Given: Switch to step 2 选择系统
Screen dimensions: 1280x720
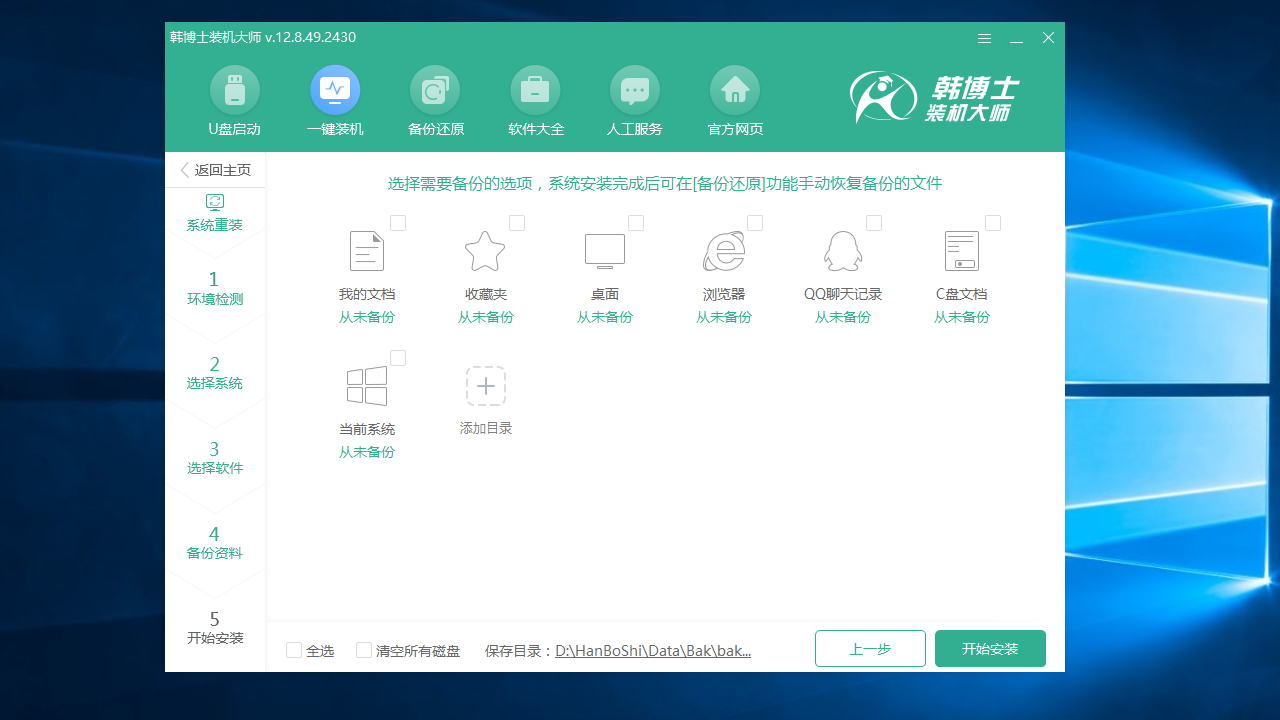Looking at the screenshot, I should [x=215, y=372].
